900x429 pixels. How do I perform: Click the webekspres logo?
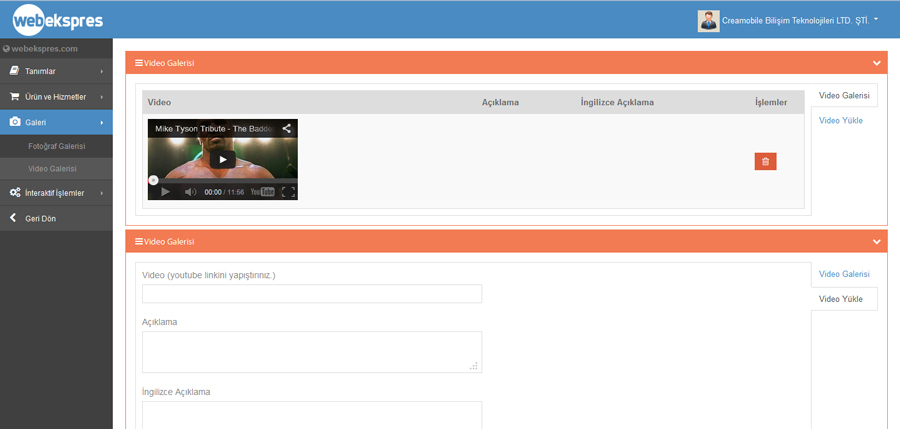[57, 20]
